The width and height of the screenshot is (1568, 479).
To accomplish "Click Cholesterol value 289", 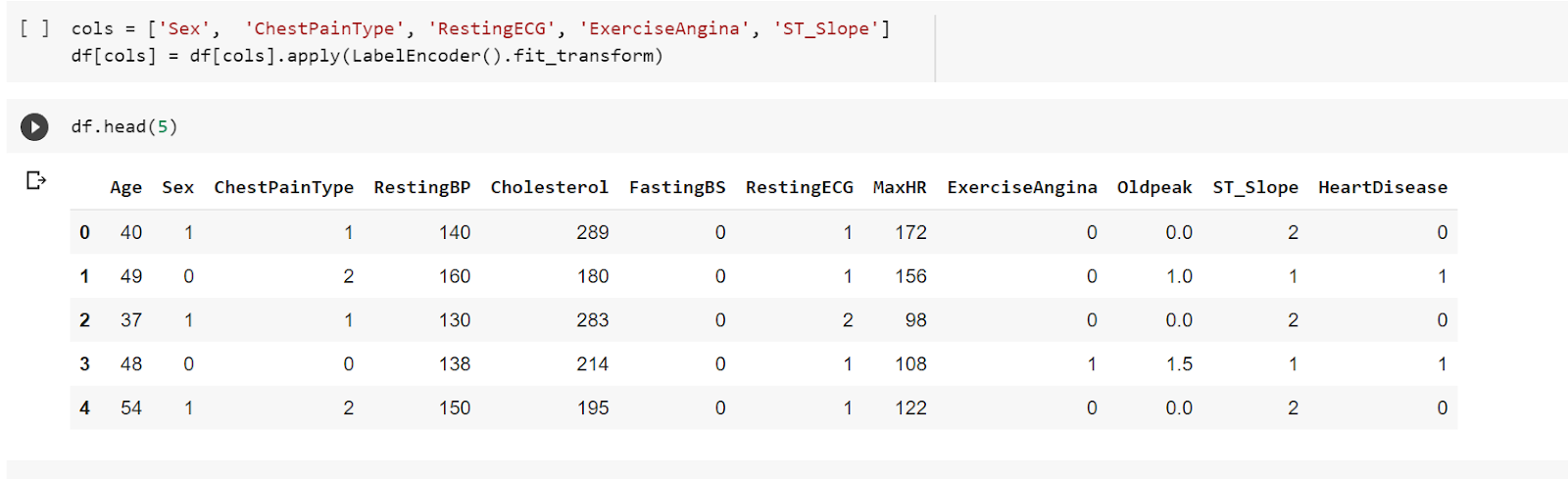I will 592,232.
